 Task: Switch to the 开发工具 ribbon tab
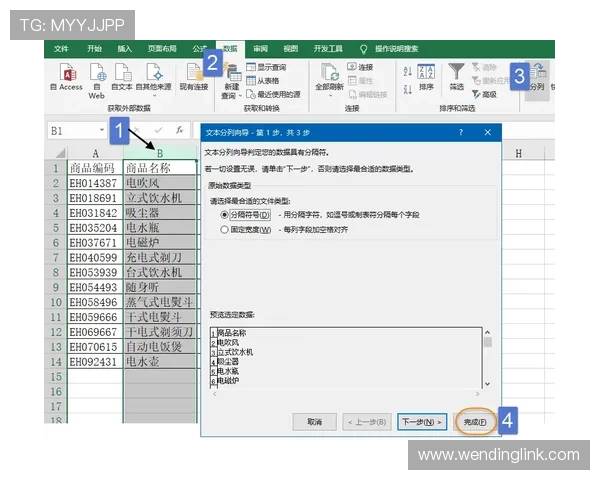tap(328, 49)
